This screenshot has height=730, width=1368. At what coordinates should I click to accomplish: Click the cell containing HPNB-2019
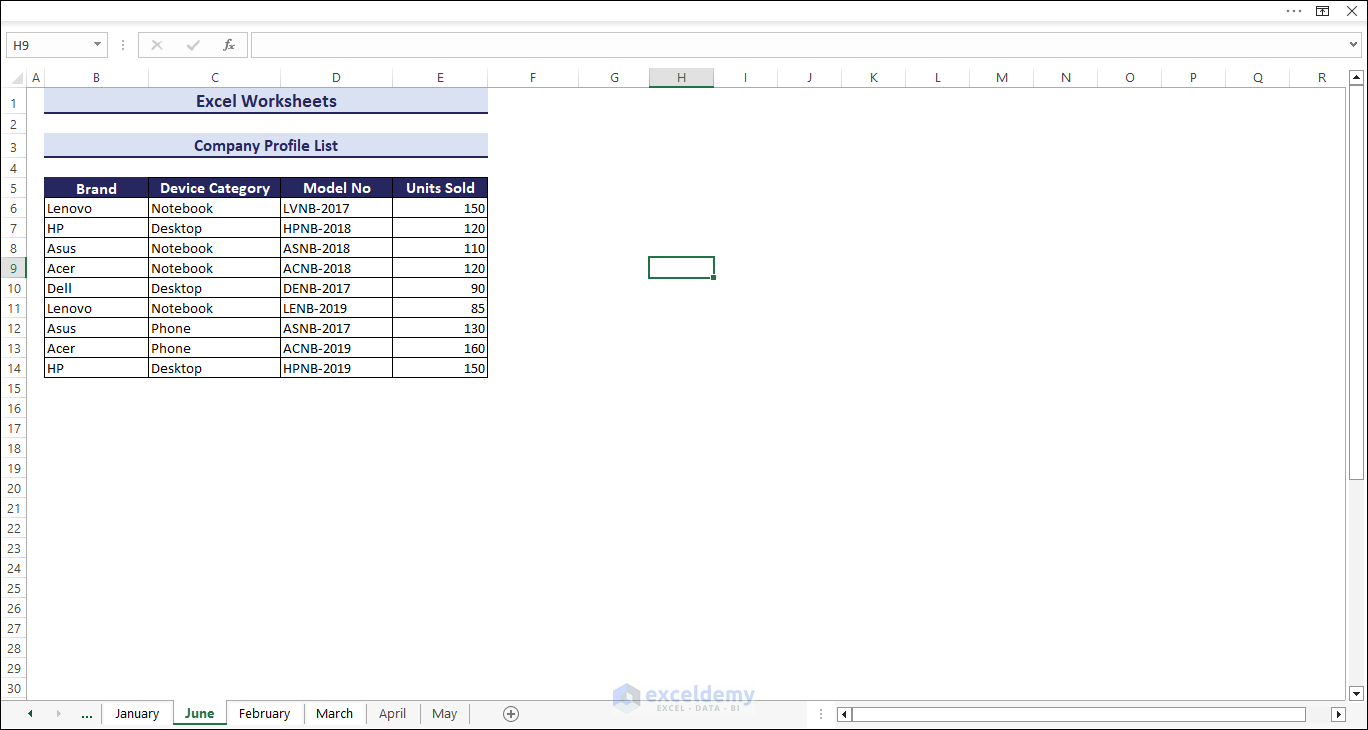337,368
